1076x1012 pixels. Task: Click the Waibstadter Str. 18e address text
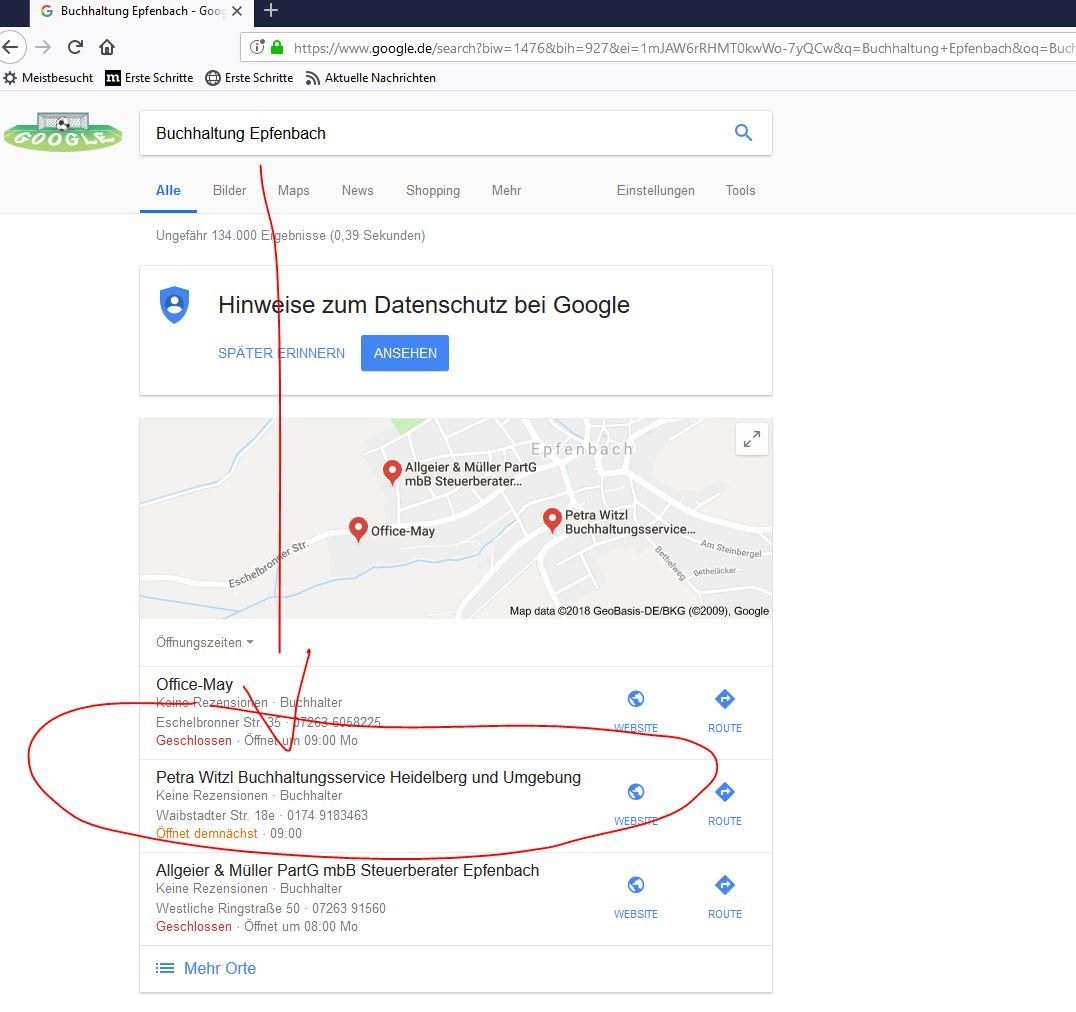(215, 816)
